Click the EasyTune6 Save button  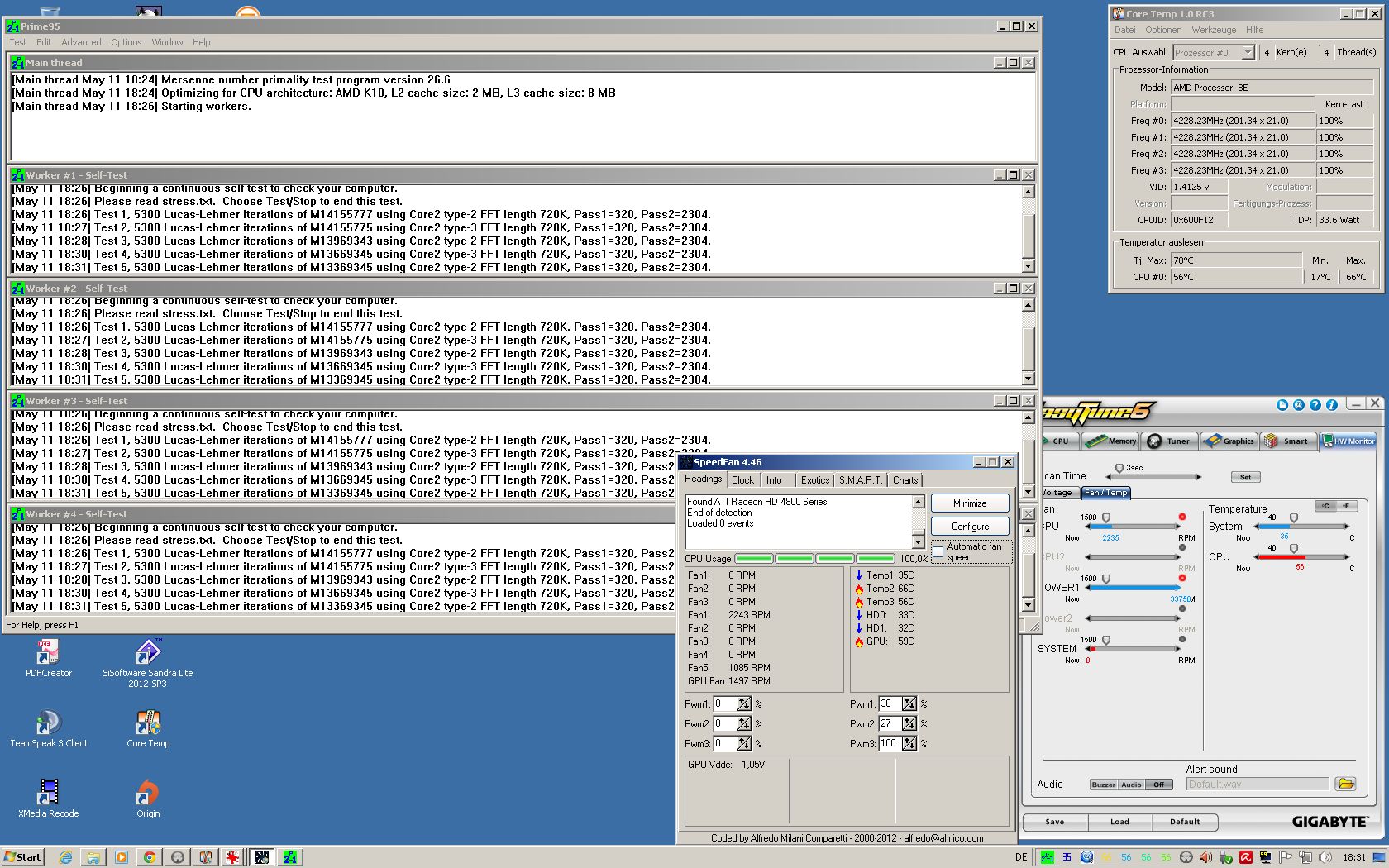coord(1055,822)
